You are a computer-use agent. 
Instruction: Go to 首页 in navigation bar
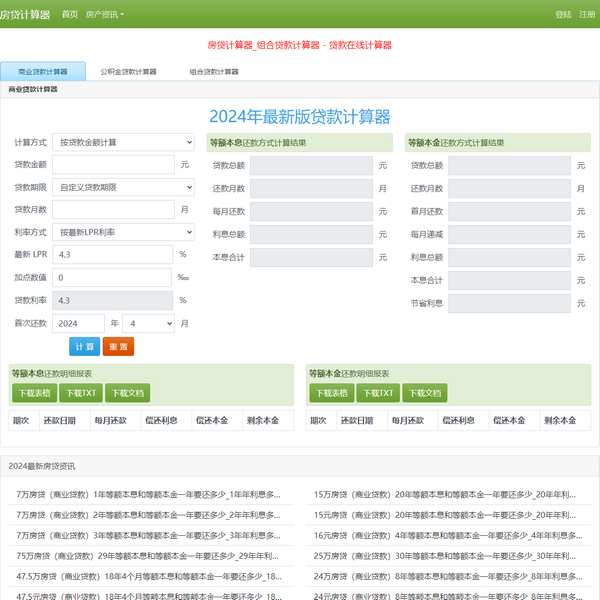70,15
